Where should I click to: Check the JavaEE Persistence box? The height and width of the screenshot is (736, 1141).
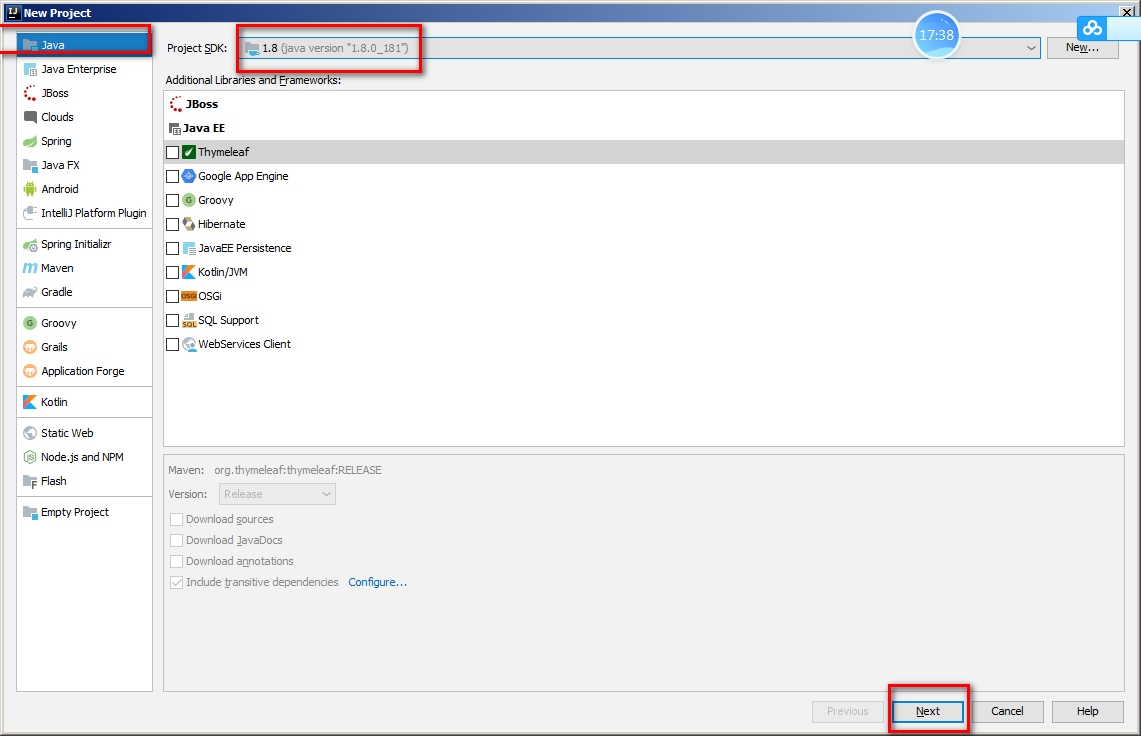tap(172, 248)
